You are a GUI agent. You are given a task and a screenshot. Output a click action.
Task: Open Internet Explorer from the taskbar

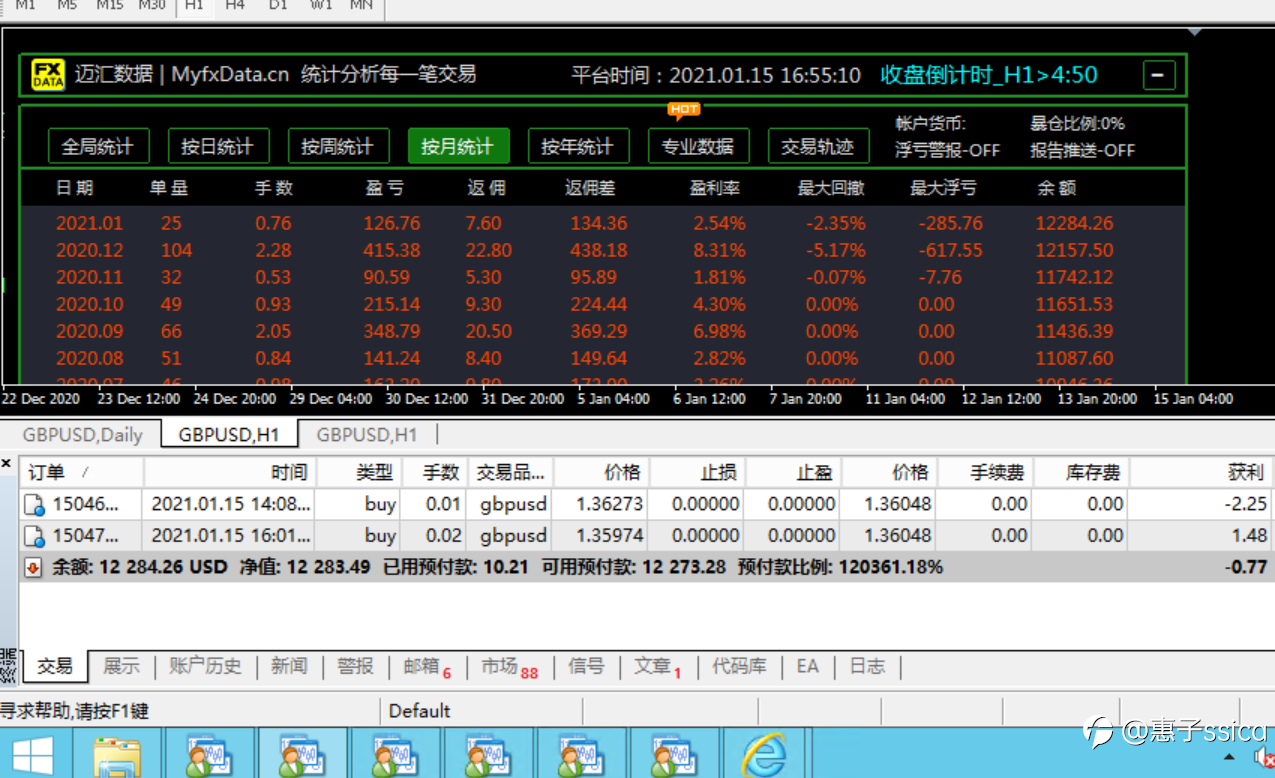click(765, 754)
